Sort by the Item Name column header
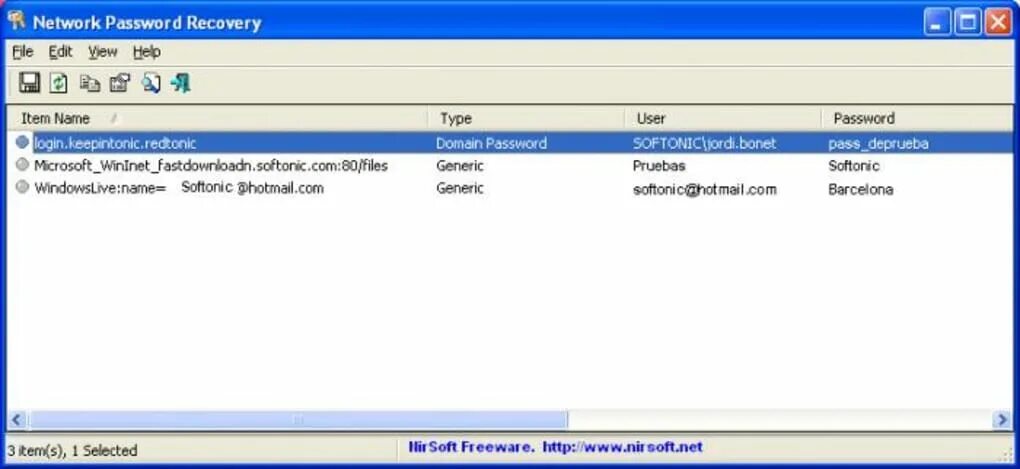The image size is (1020, 469). (217, 118)
